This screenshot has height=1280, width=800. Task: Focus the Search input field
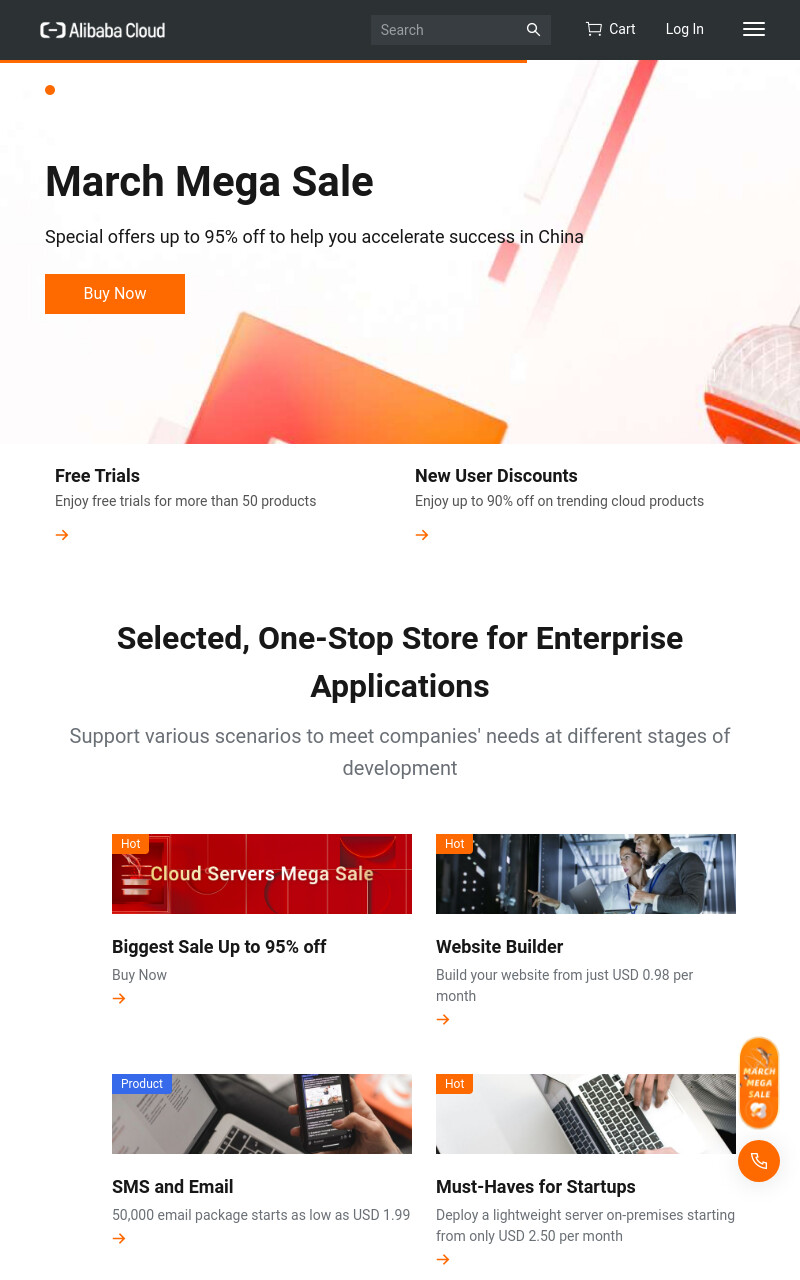click(448, 30)
